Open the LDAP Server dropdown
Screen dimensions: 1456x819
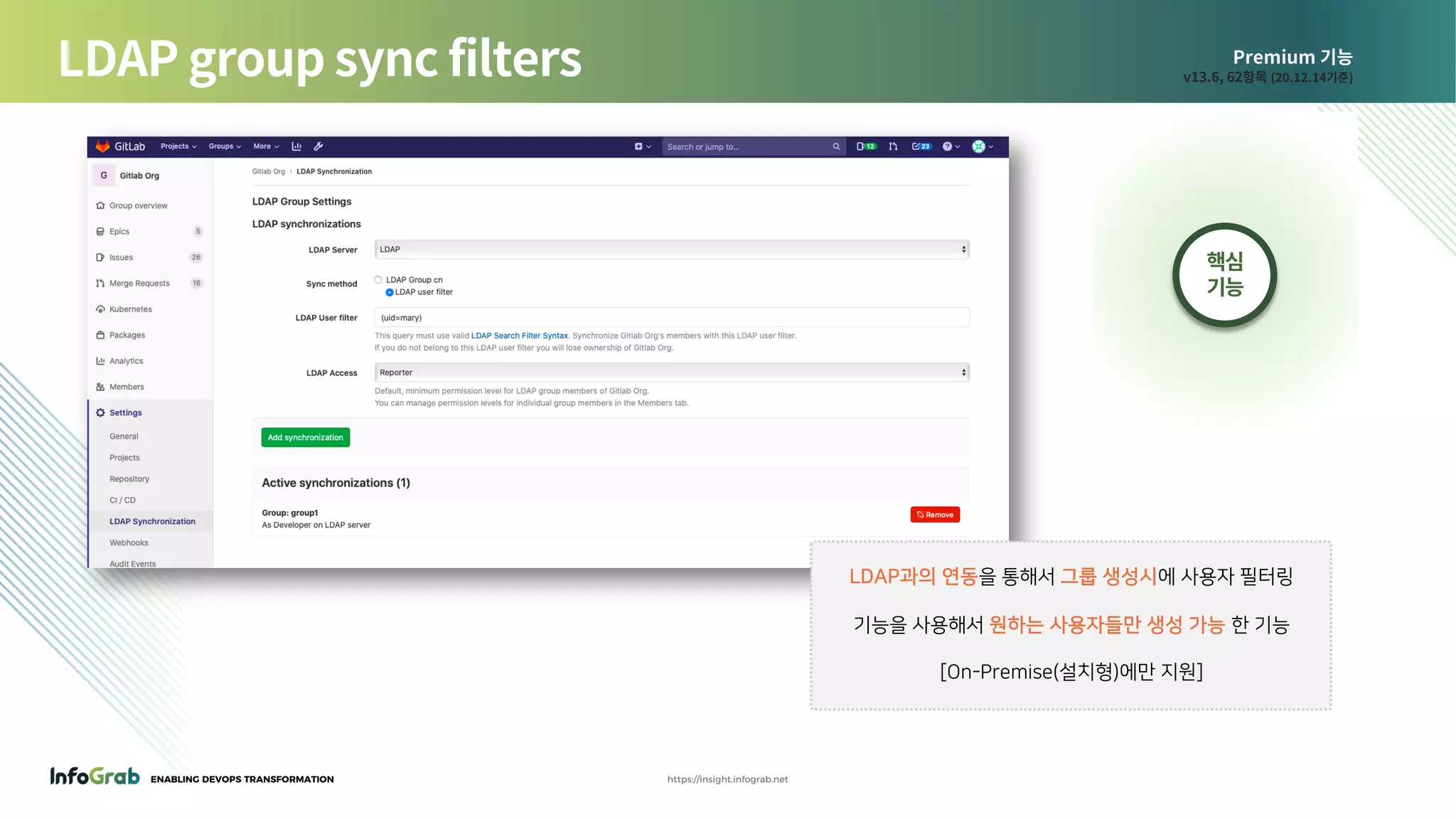coord(672,250)
